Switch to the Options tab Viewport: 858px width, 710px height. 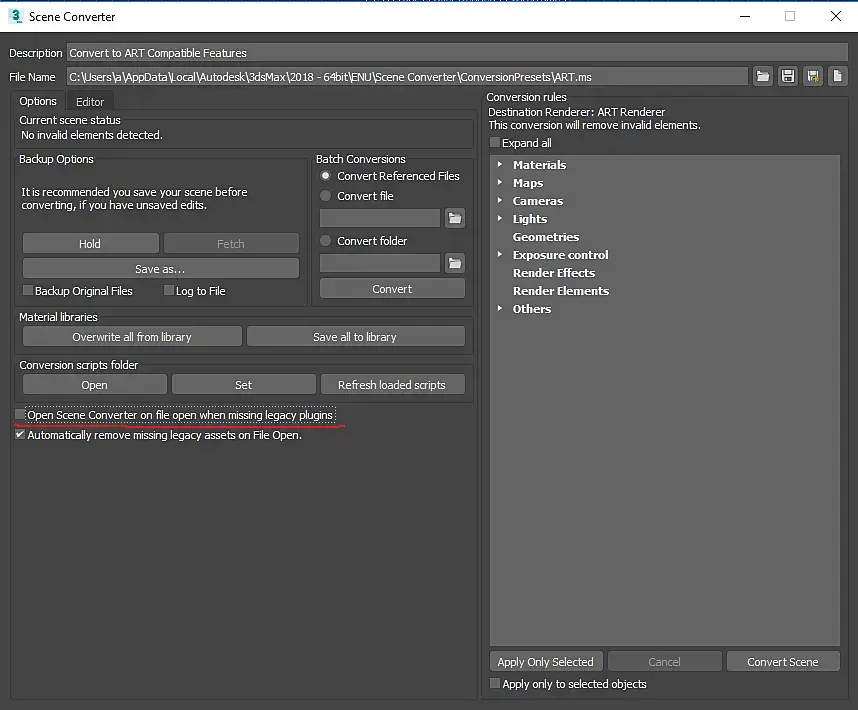pos(38,101)
